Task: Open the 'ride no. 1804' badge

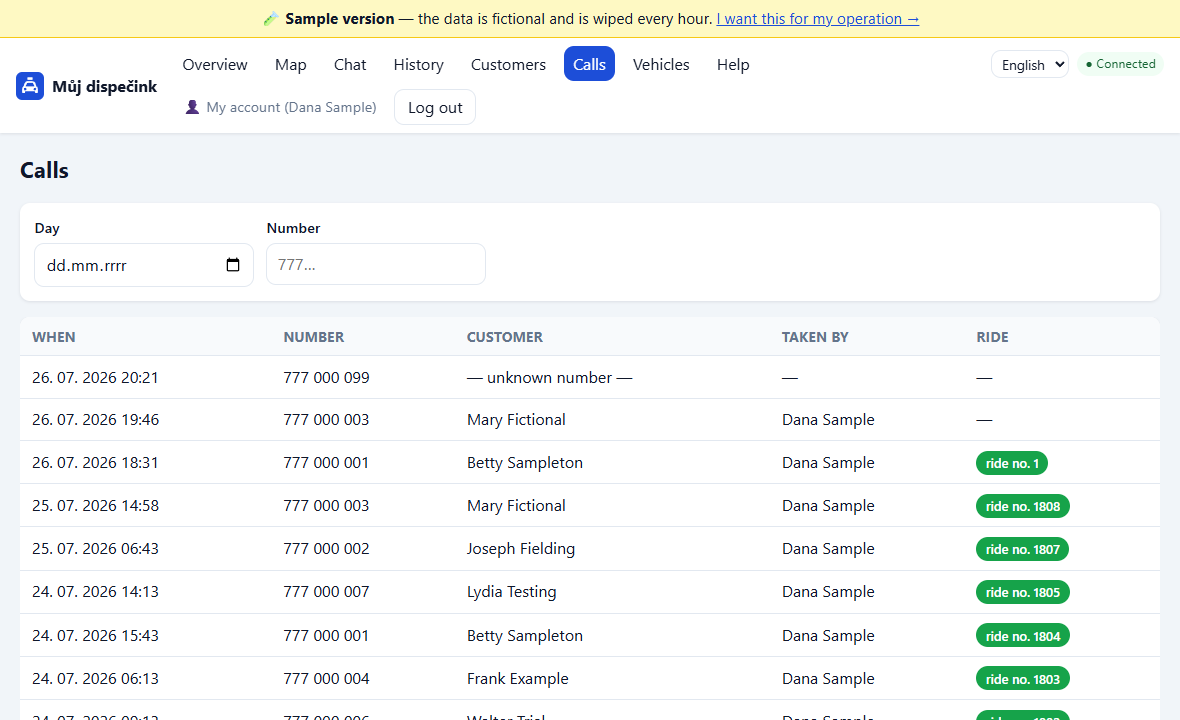Action: point(1023,636)
